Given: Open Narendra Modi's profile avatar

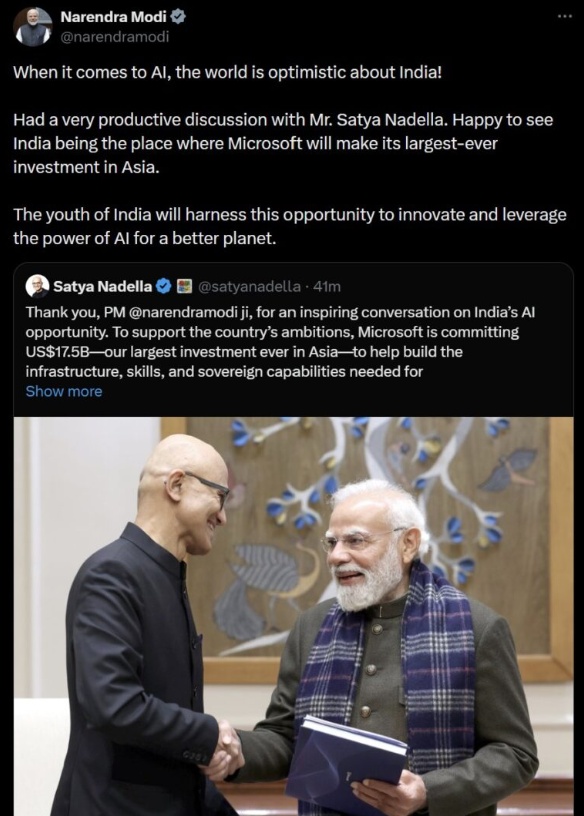Looking at the screenshot, I should pos(32,27).
